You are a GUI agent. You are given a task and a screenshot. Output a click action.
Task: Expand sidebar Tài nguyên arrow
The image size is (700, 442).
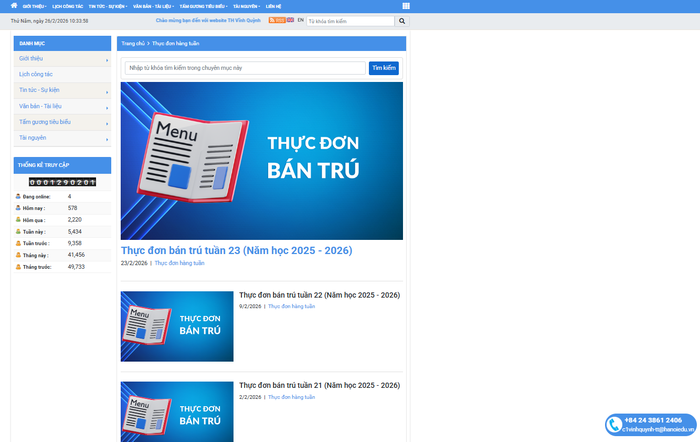coord(107,139)
